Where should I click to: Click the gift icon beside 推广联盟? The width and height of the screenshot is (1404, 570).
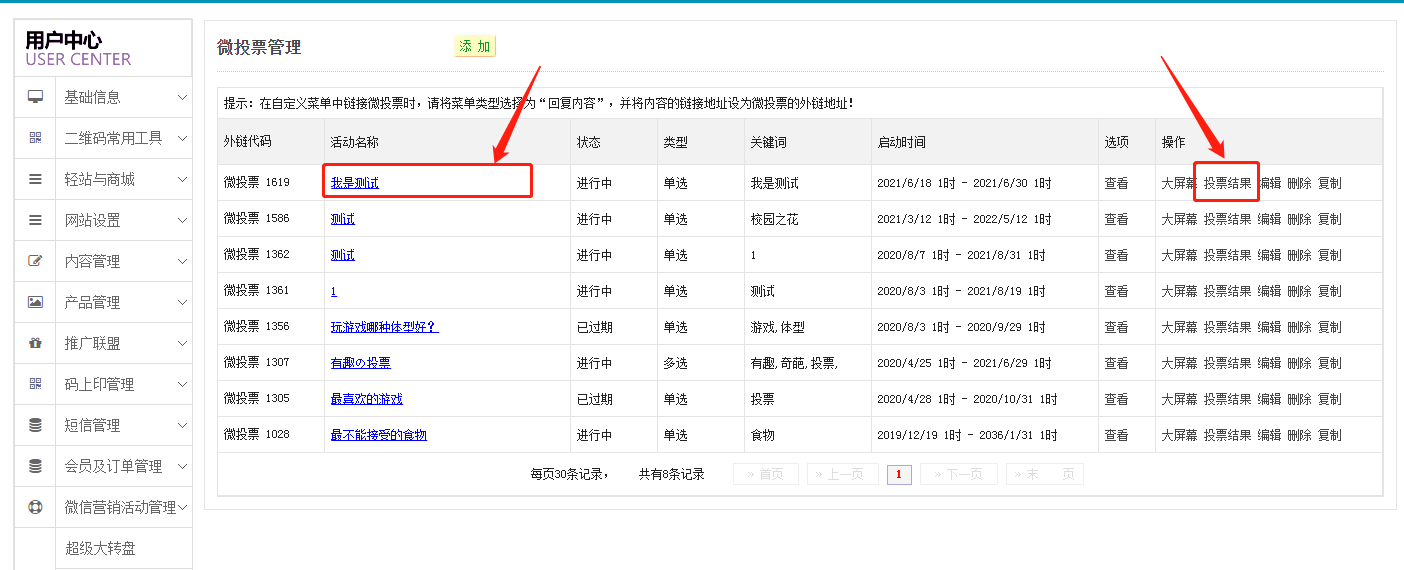click(36, 343)
